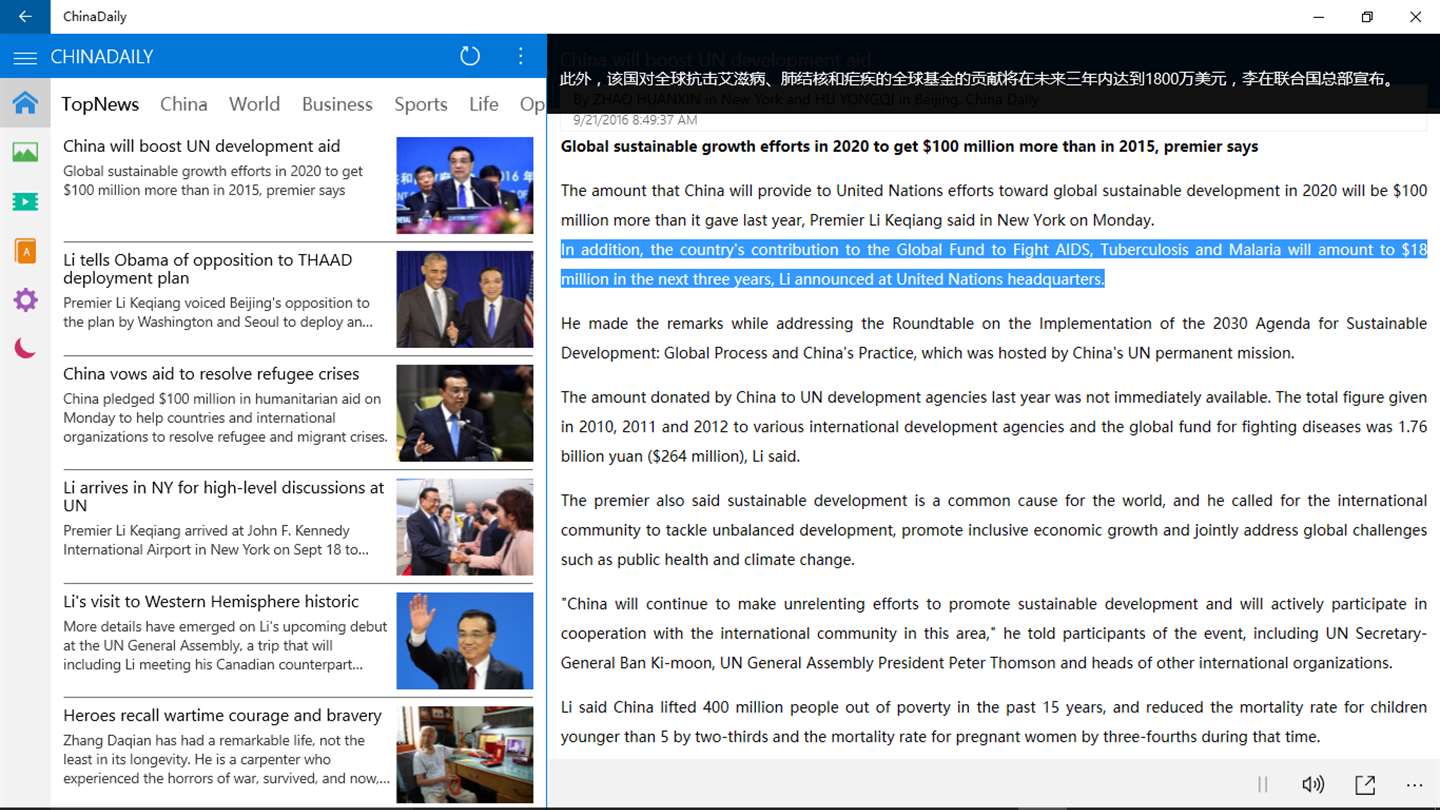This screenshot has width=1440, height=810.
Task: Go back with the arrow button
Action: [25, 16]
